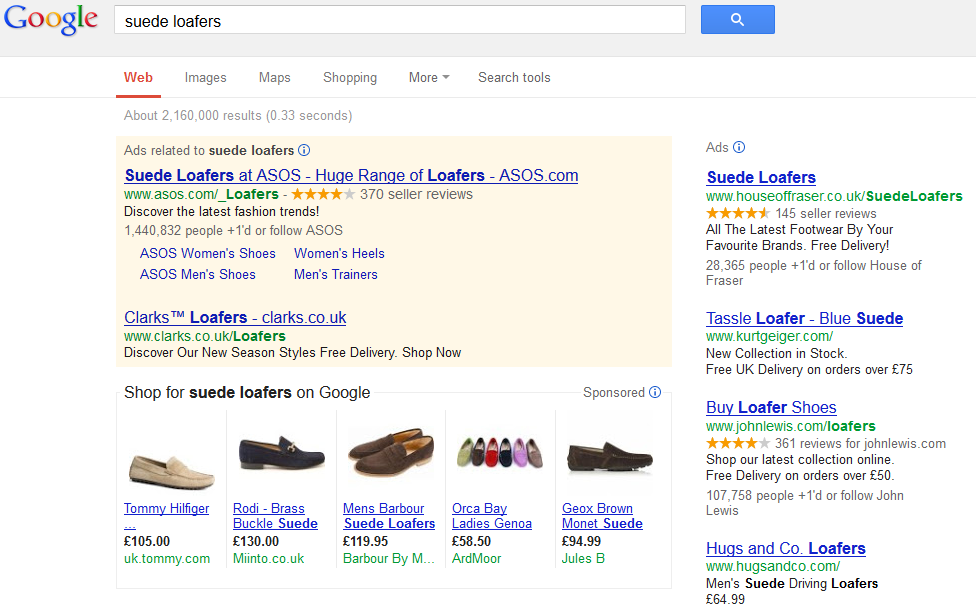Open Rodi - Brass Buckle Suede link
This screenshot has height=610, width=976.
click(275, 516)
